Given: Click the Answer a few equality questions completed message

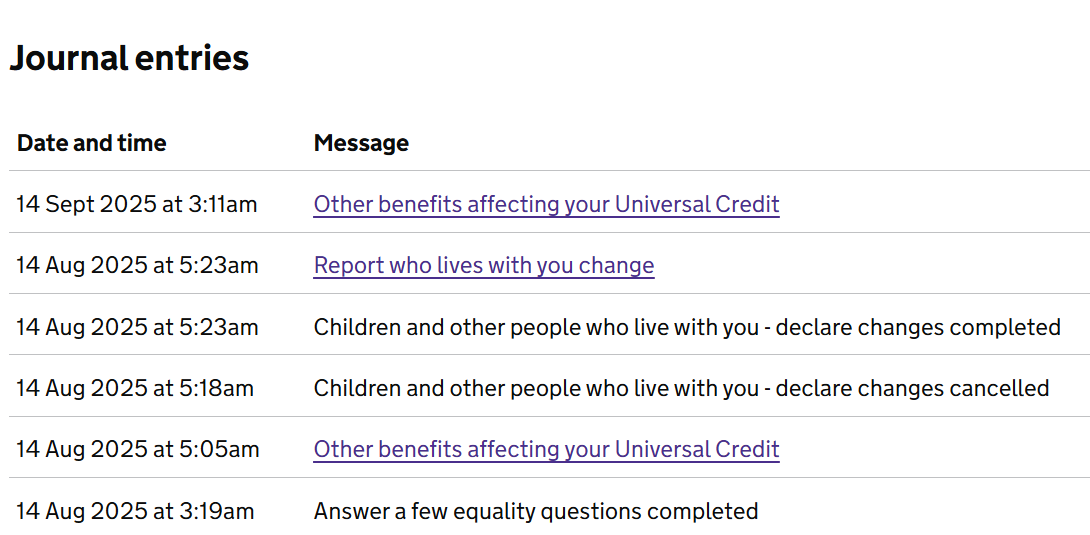Looking at the screenshot, I should point(536,511).
